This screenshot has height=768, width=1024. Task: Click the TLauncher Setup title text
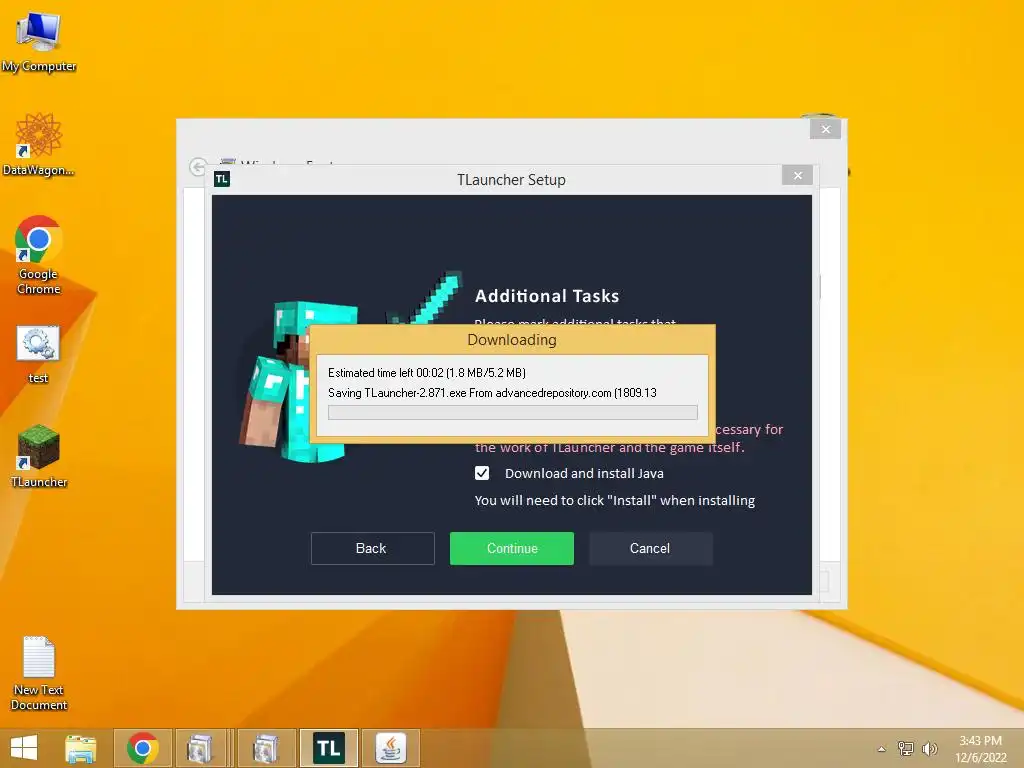pos(511,180)
